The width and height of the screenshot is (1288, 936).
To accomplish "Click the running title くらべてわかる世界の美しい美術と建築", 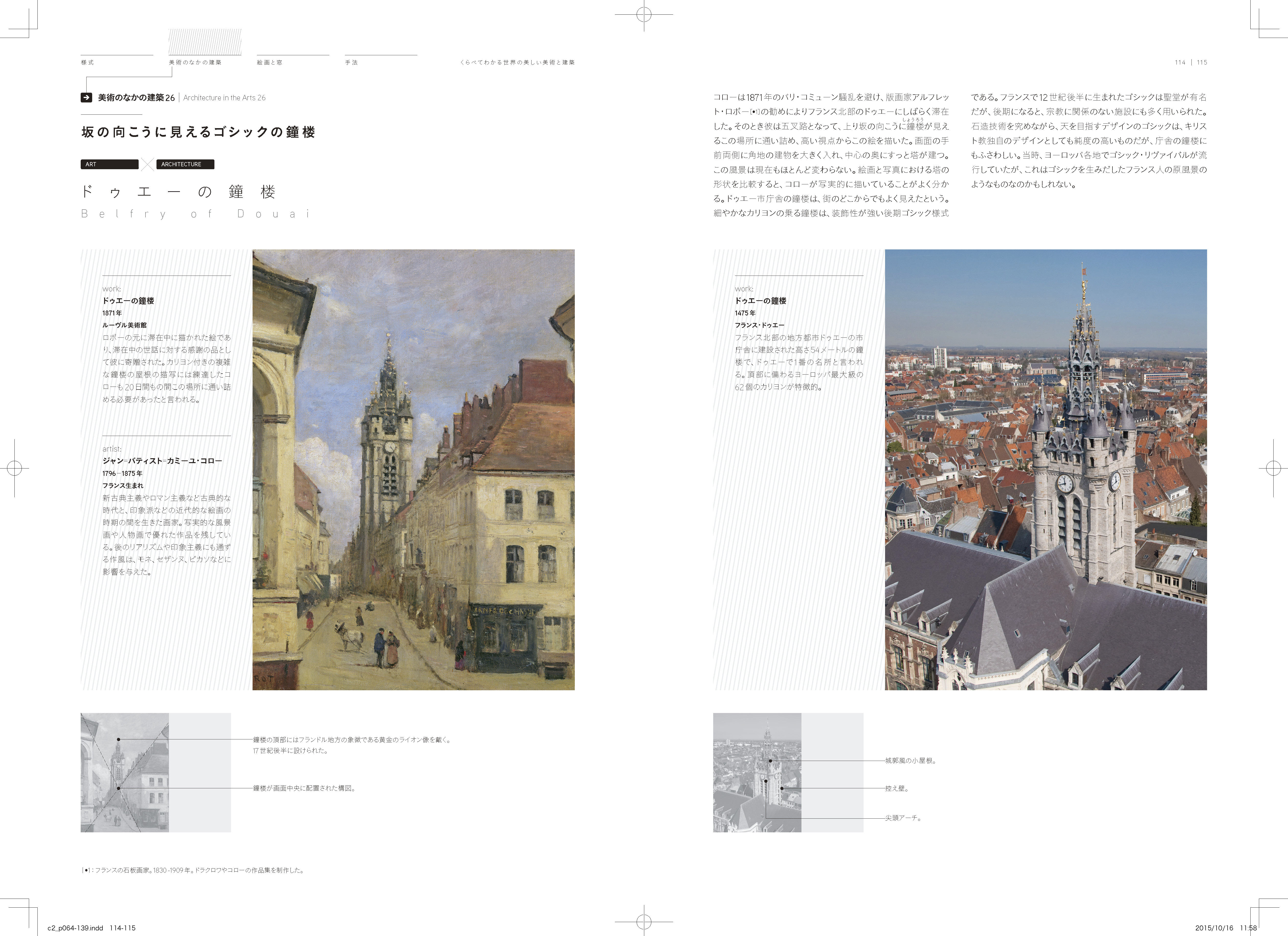I will coord(517,63).
